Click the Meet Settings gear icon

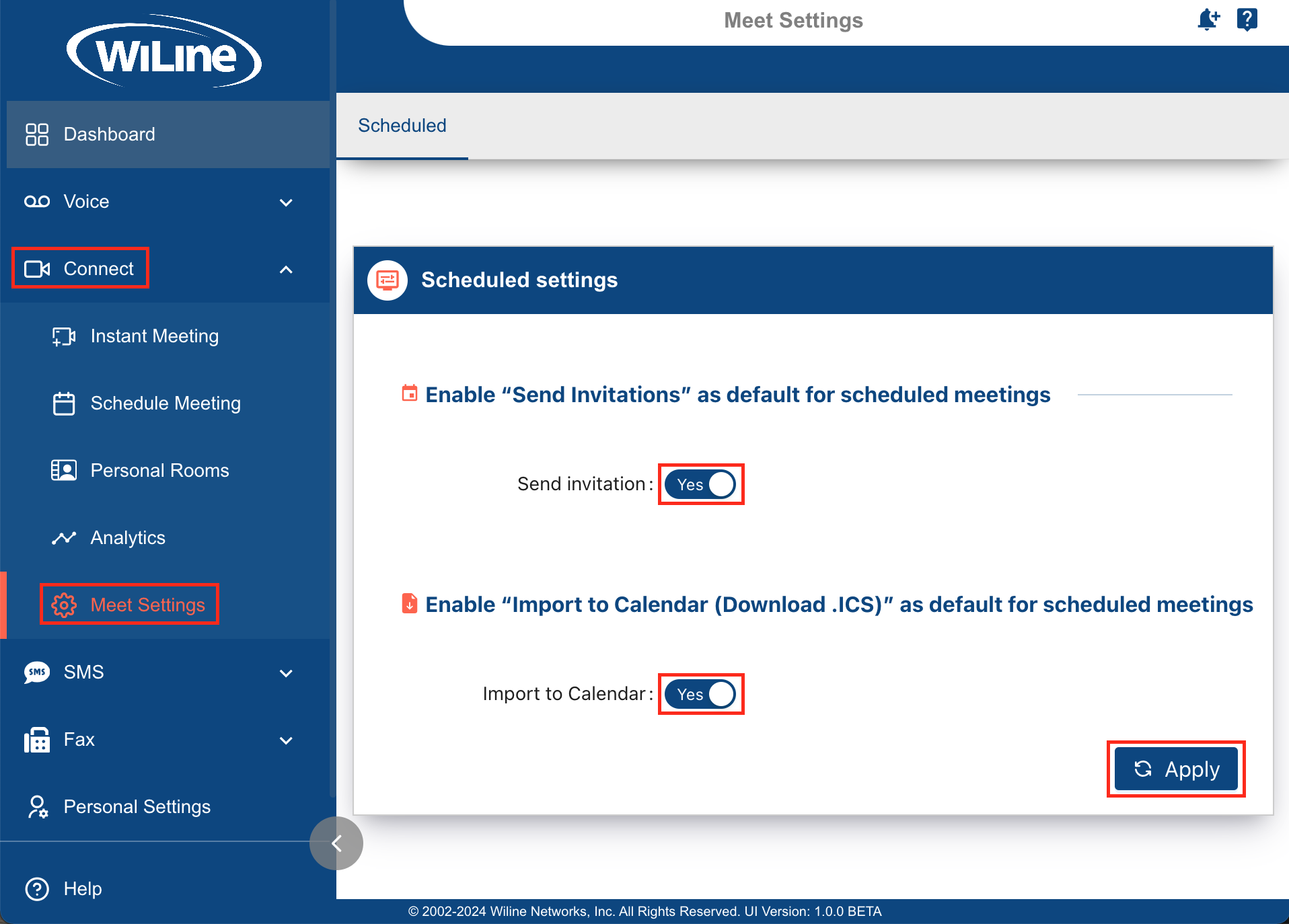click(64, 605)
